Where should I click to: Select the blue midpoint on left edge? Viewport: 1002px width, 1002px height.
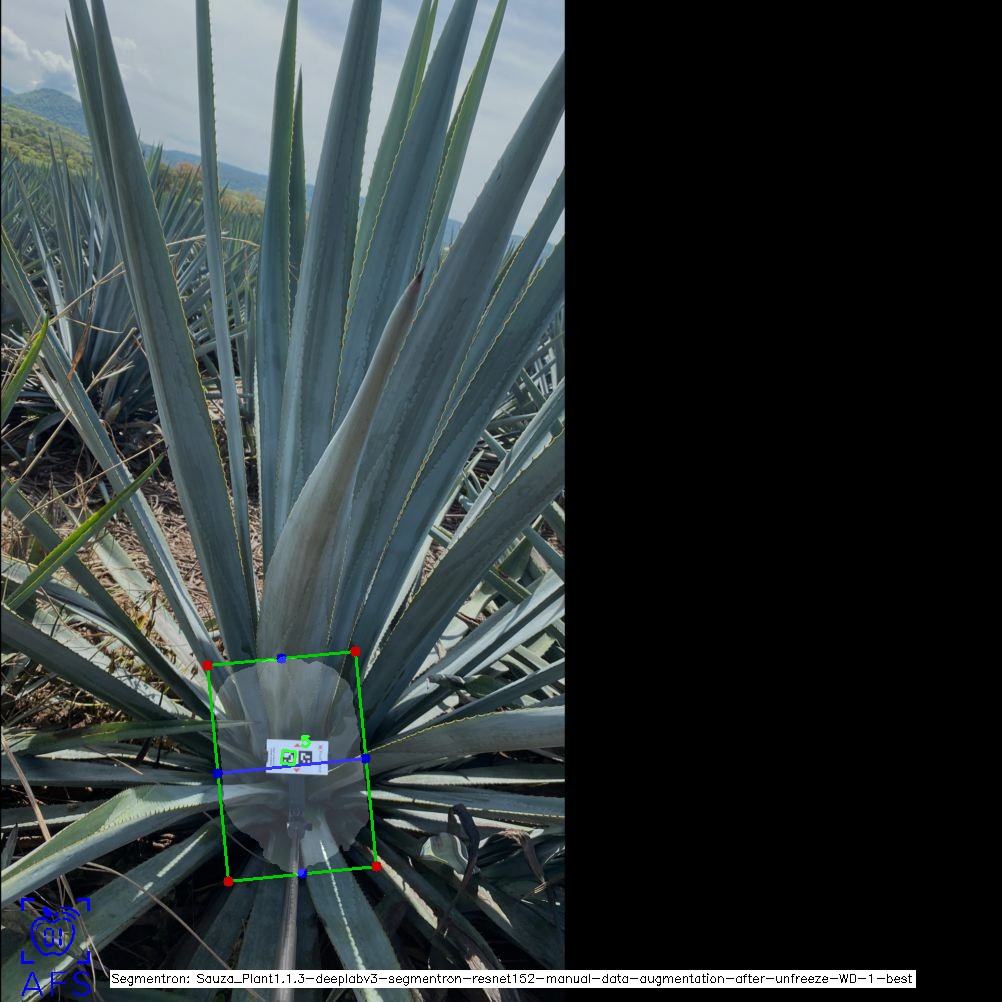217,773
